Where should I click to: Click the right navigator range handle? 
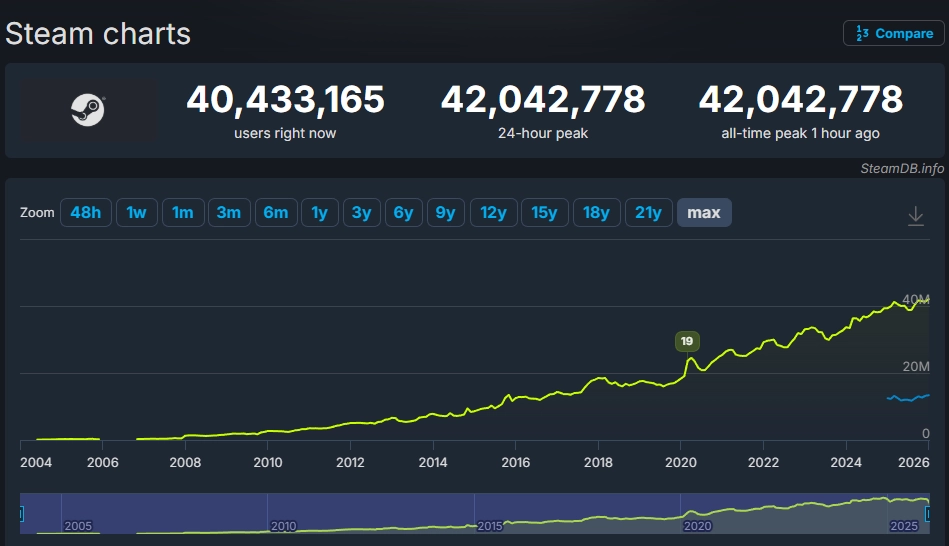(x=930, y=514)
